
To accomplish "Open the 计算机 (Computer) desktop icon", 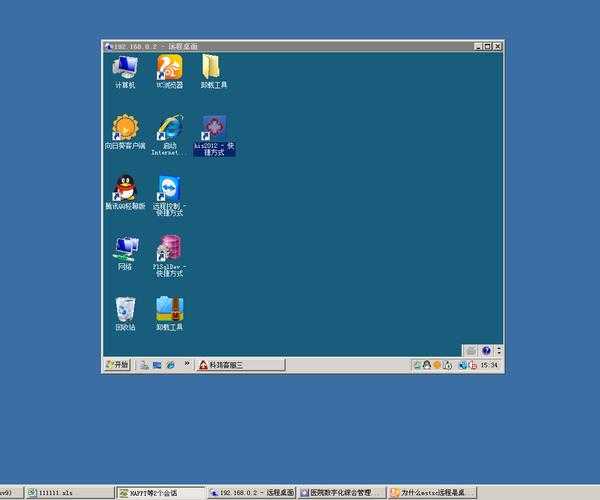I will 125,68.
